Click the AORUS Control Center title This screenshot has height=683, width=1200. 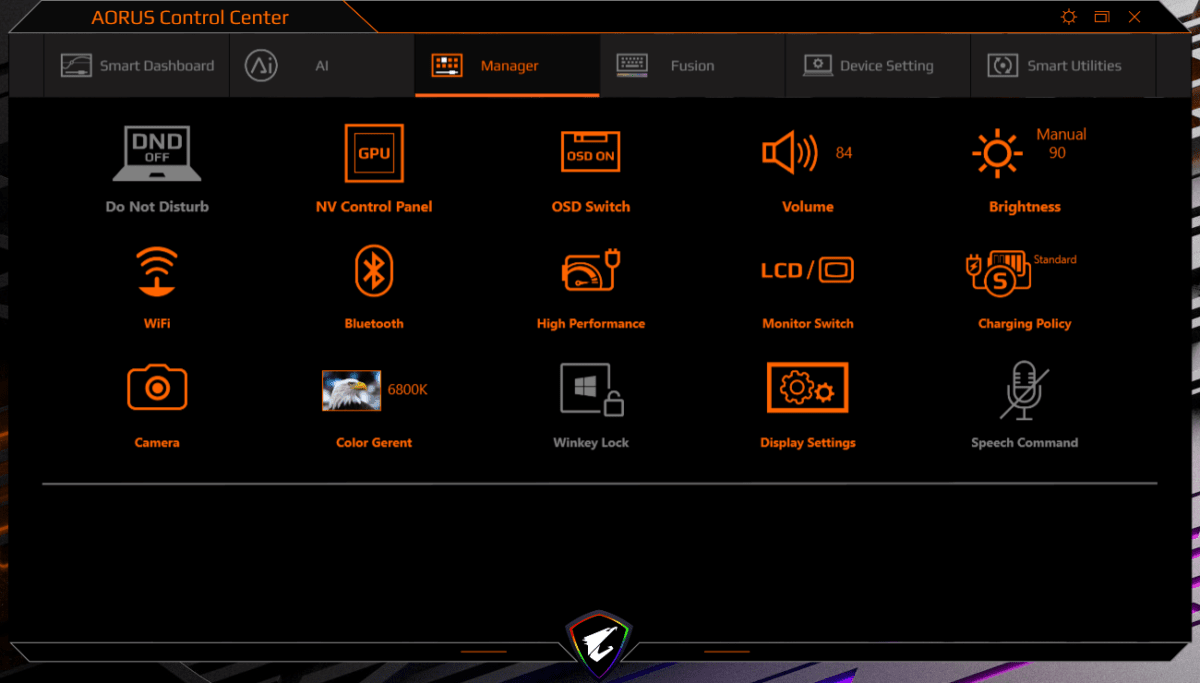pos(190,18)
